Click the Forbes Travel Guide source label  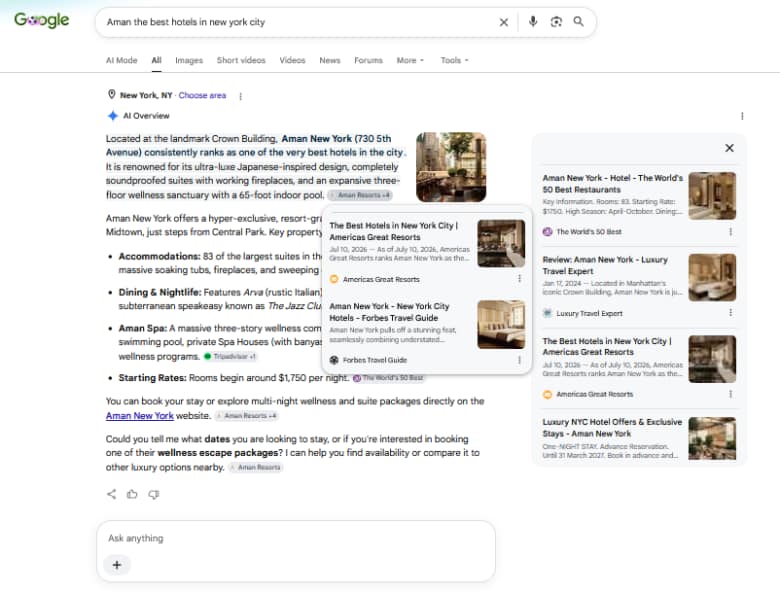(x=375, y=360)
